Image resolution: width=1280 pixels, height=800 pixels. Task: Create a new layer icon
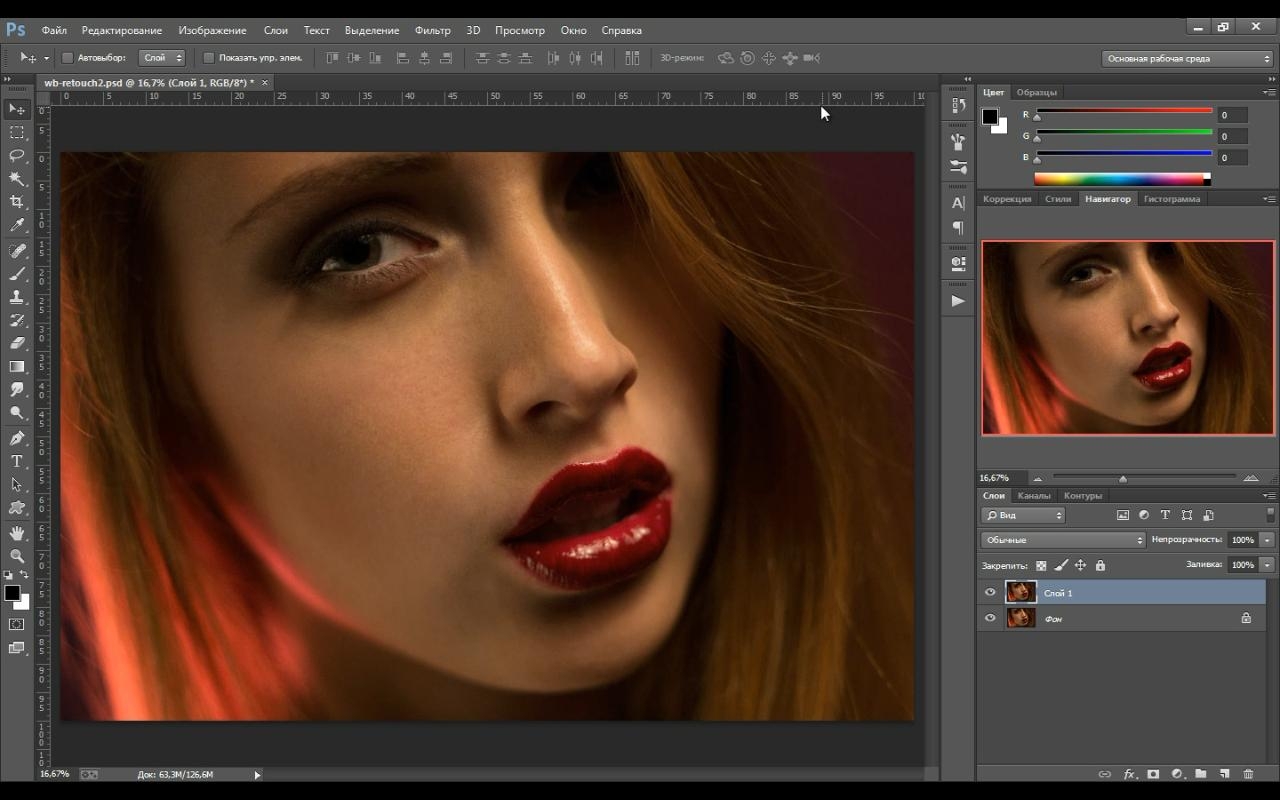pos(1224,774)
